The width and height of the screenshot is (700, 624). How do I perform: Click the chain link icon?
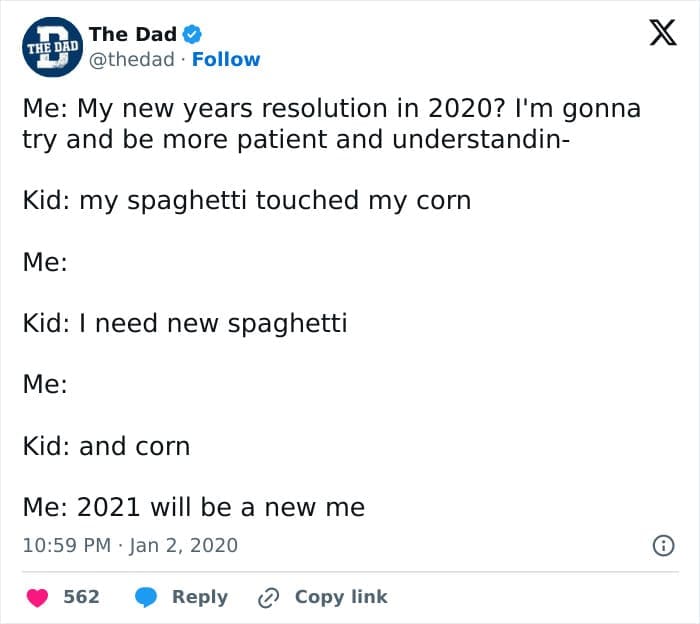coord(268,597)
